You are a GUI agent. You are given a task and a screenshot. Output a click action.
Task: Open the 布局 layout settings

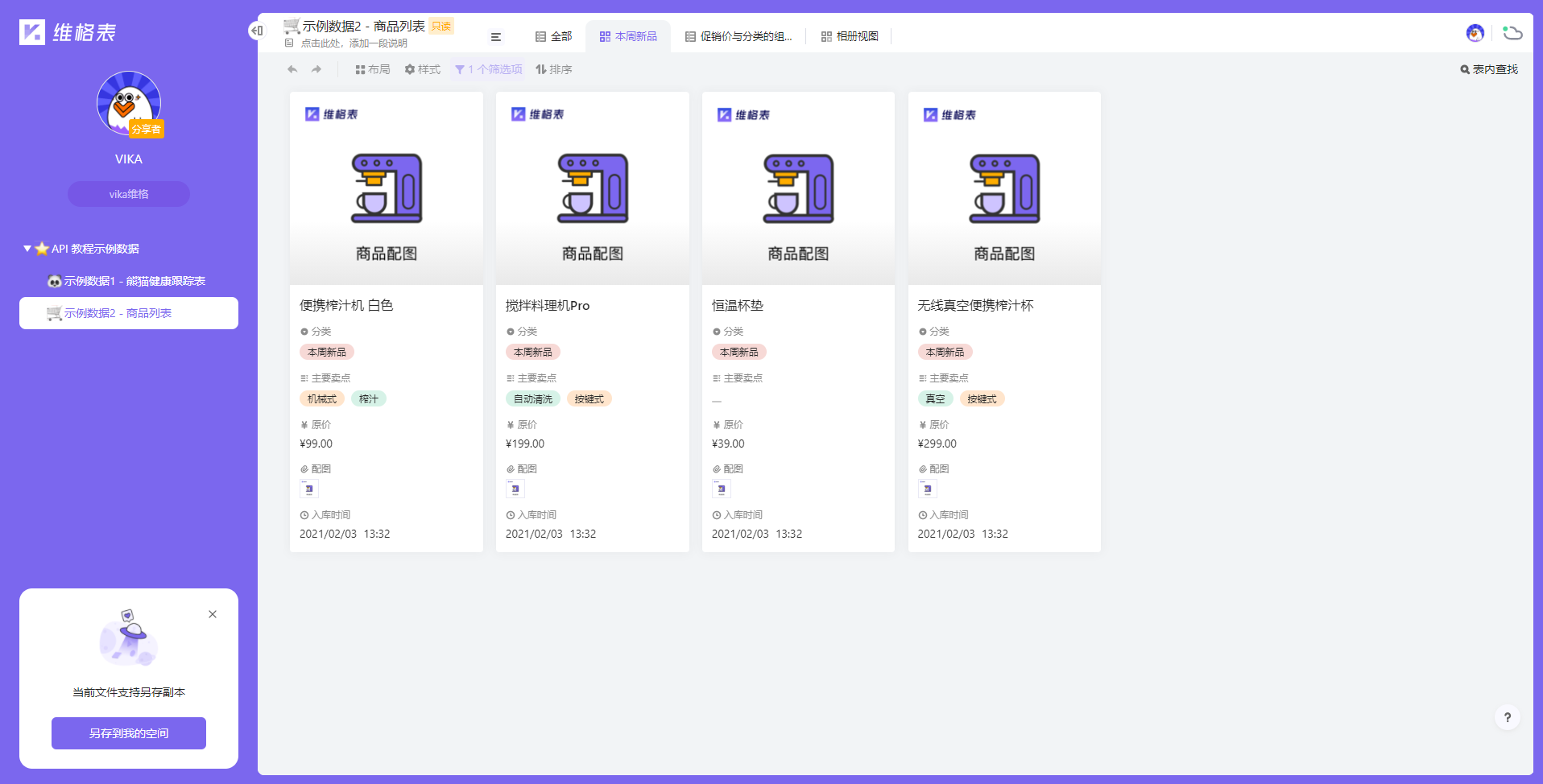pyautogui.click(x=373, y=69)
